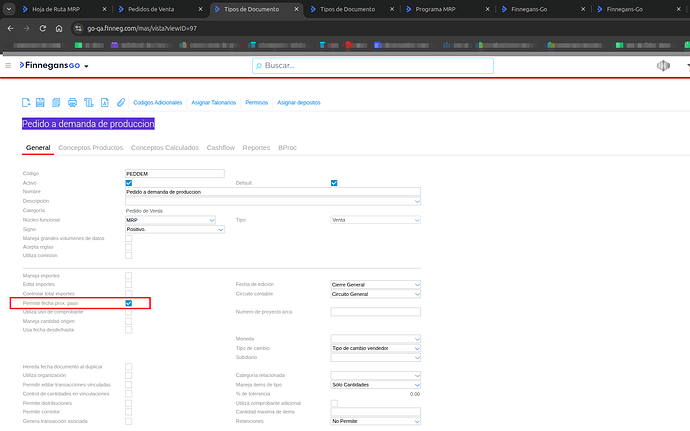
Task: Click Codigos Adicionales link
Action: 158,103
